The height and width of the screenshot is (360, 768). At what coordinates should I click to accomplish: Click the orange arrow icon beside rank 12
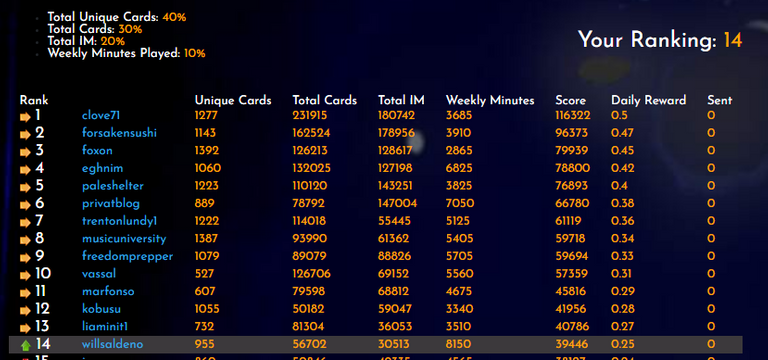point(25,311)
